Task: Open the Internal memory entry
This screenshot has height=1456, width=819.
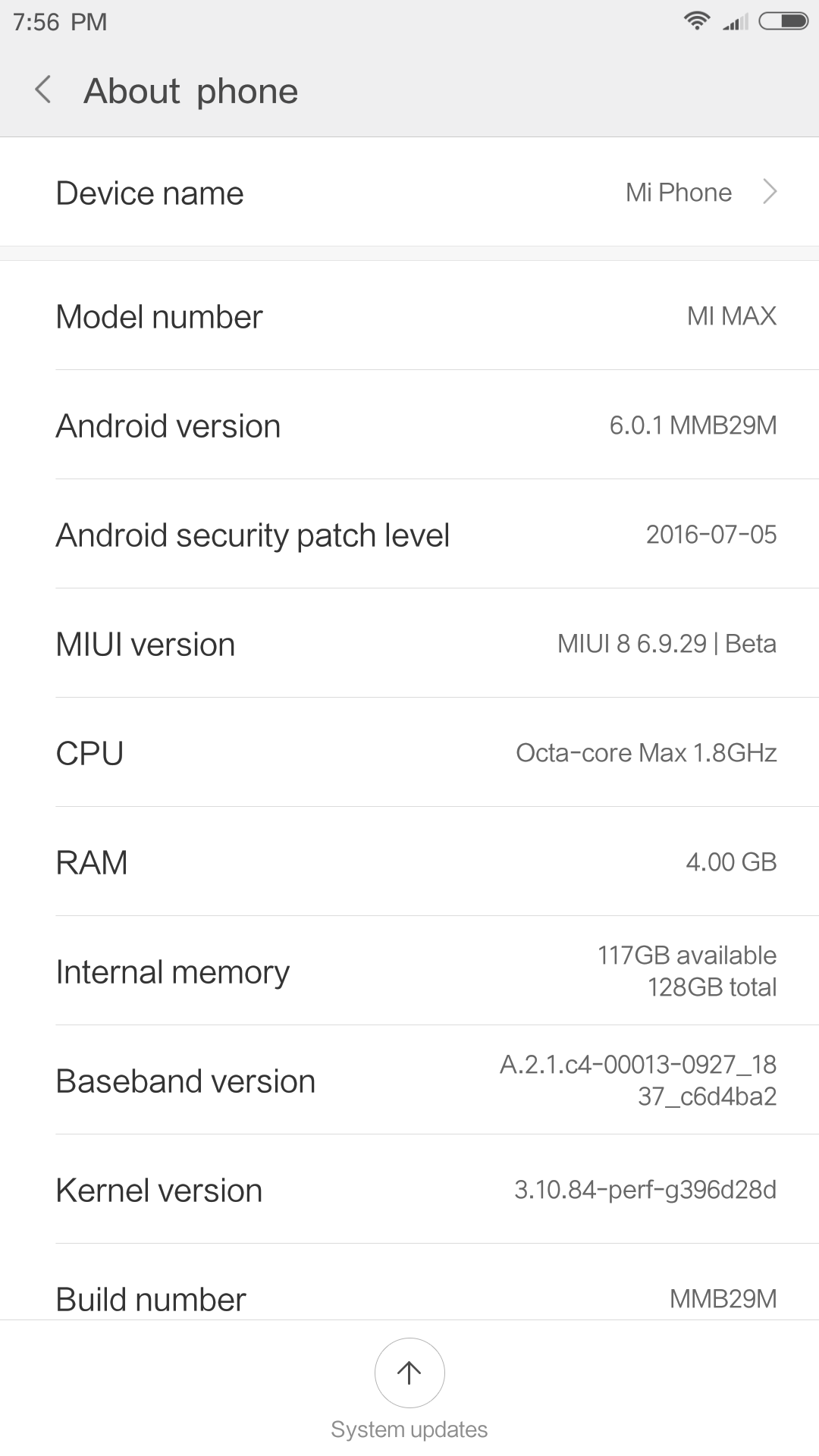Action: (x=409, y=971)
